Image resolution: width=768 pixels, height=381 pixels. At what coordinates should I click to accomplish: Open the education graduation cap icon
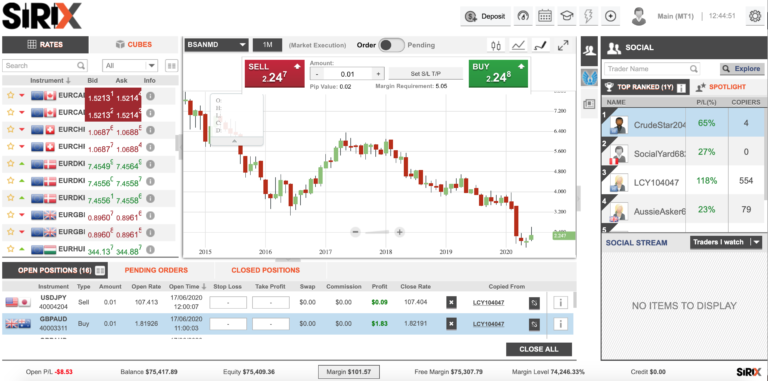tap(567, 16)
